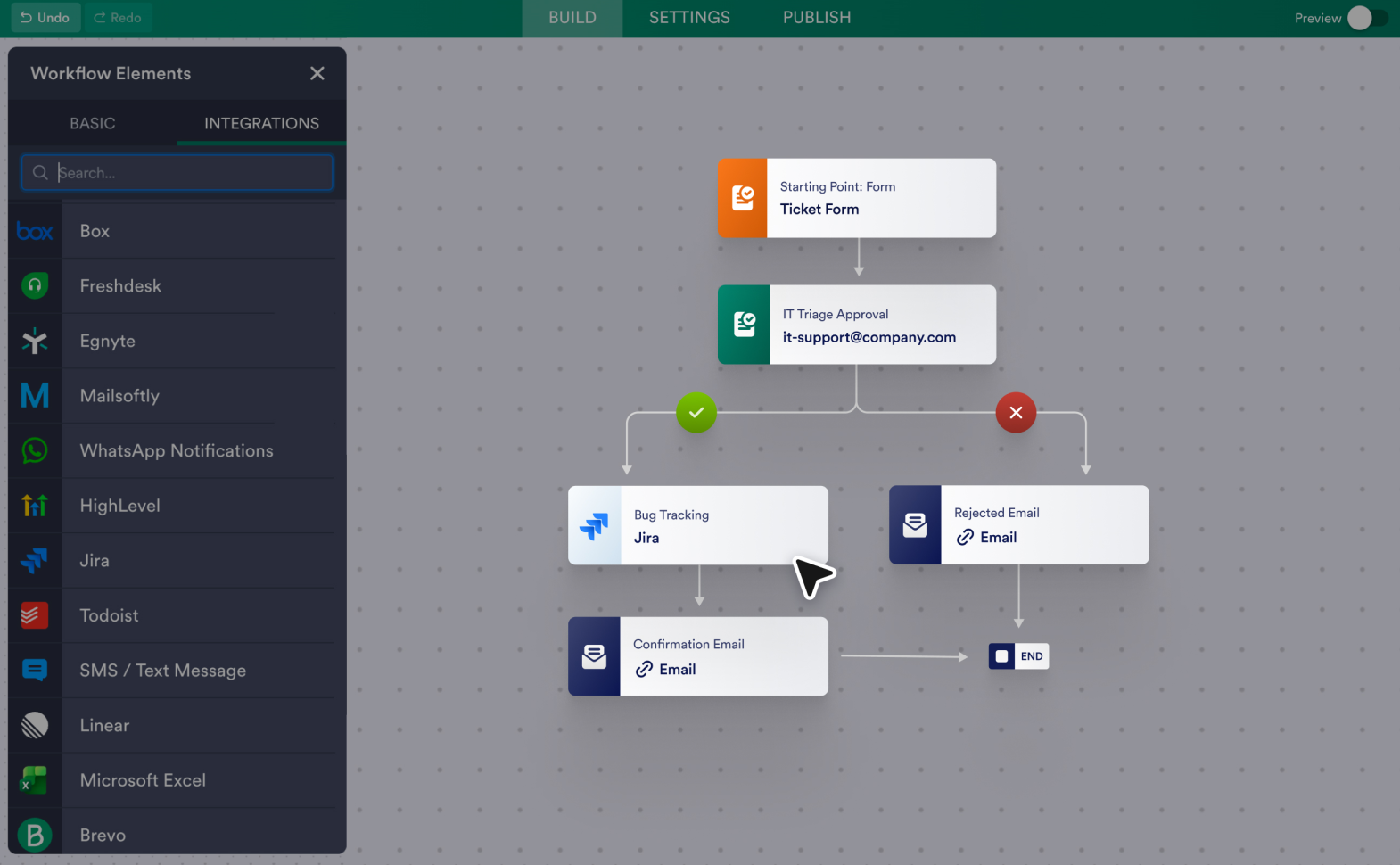Image resolution: width=1400 pixels, height=865 pixels.
Task: Click the WhatsApp Notifications icon
Action: point(35,450)
